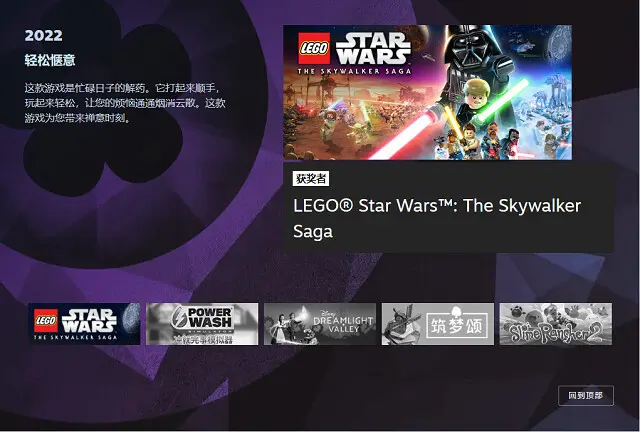The width and height of the screenshot is (640, 432).
Task: Click the red LEGO logo in the first thumbnail
Action: [x=46, y=321]
